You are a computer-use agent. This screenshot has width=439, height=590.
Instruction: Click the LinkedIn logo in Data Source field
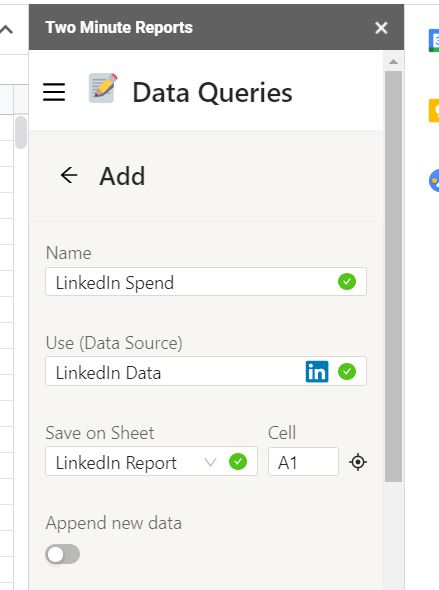point(317,371)
